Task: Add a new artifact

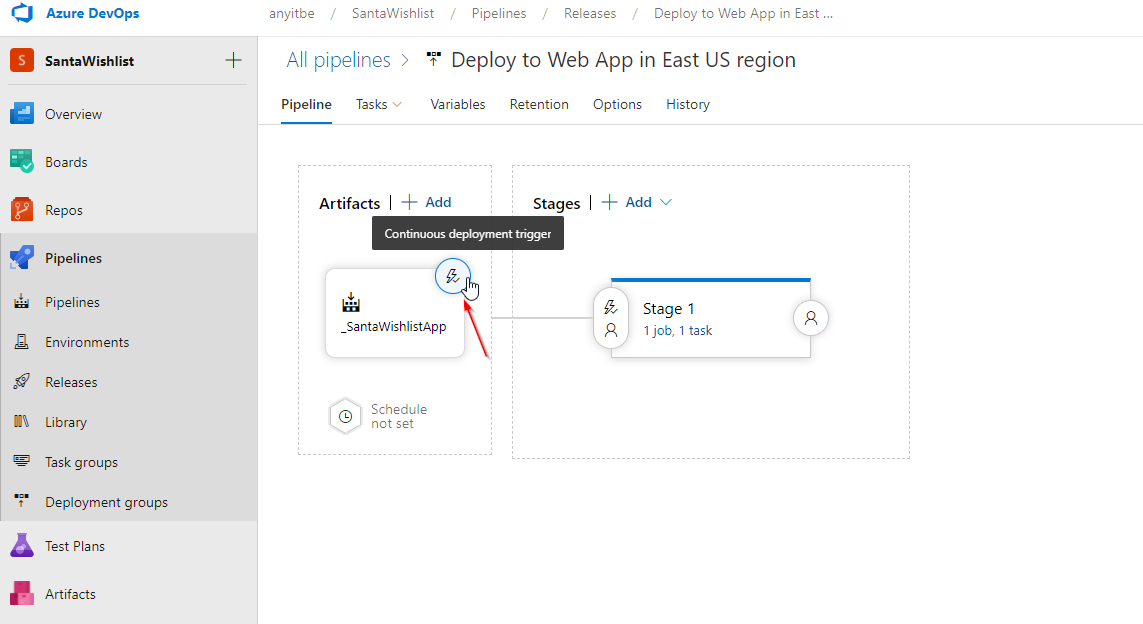Action: [x=426, y=202]
